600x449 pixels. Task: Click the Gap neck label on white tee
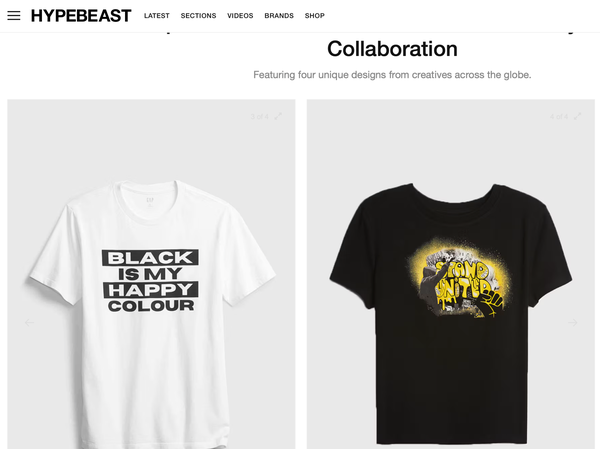pyautogui.click(x=150, y=201)
